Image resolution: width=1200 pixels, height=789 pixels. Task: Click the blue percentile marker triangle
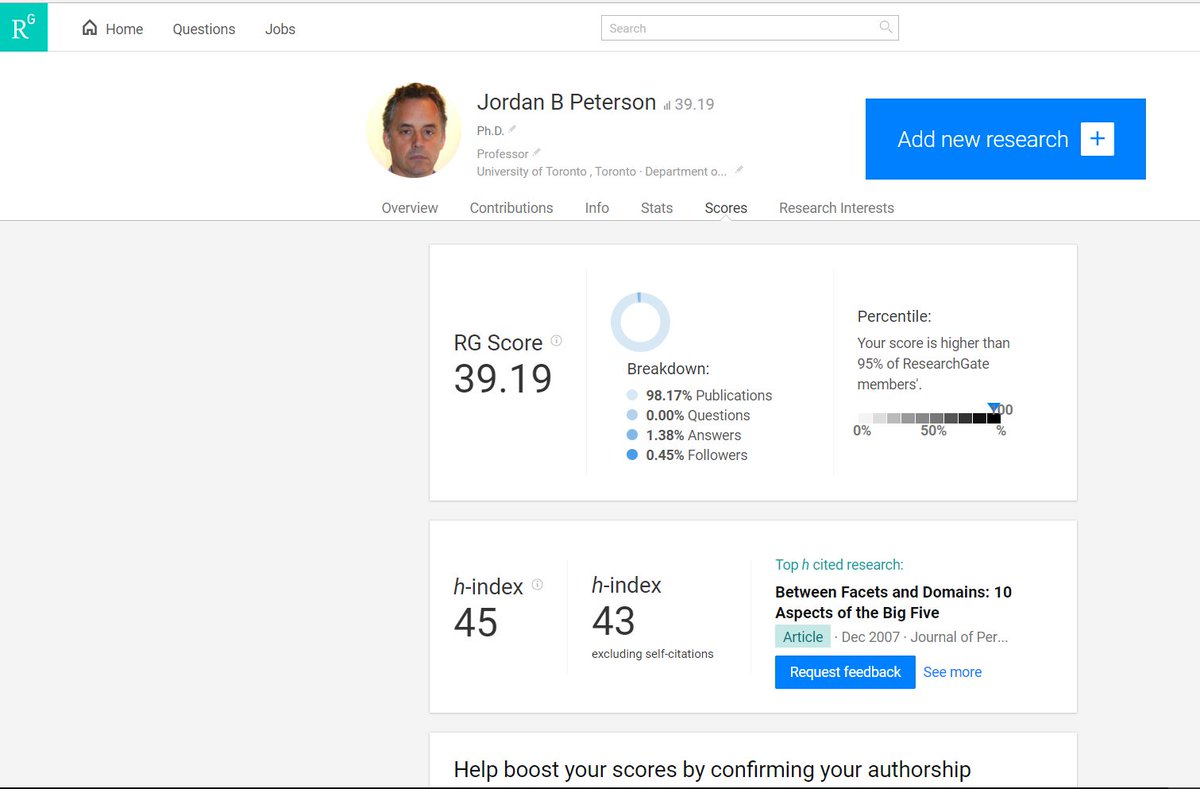[993, 407]
